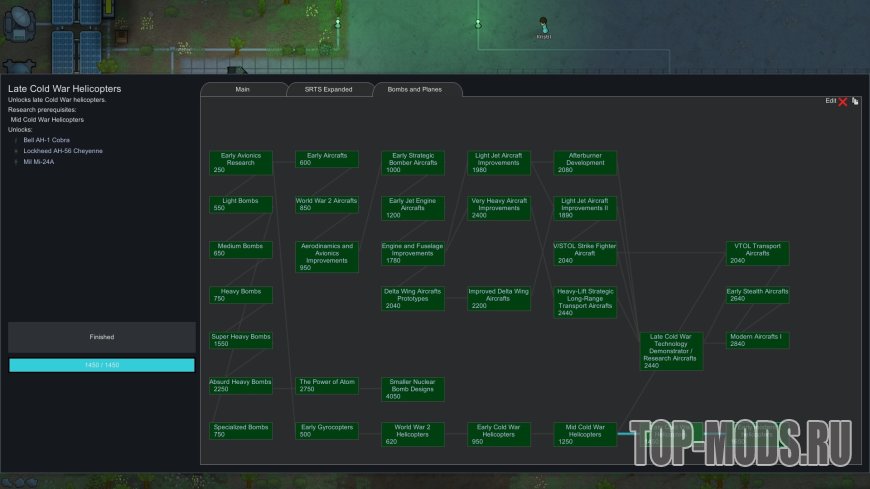
Task: Click the red X edit-mode icon
Action: (843, 101)
